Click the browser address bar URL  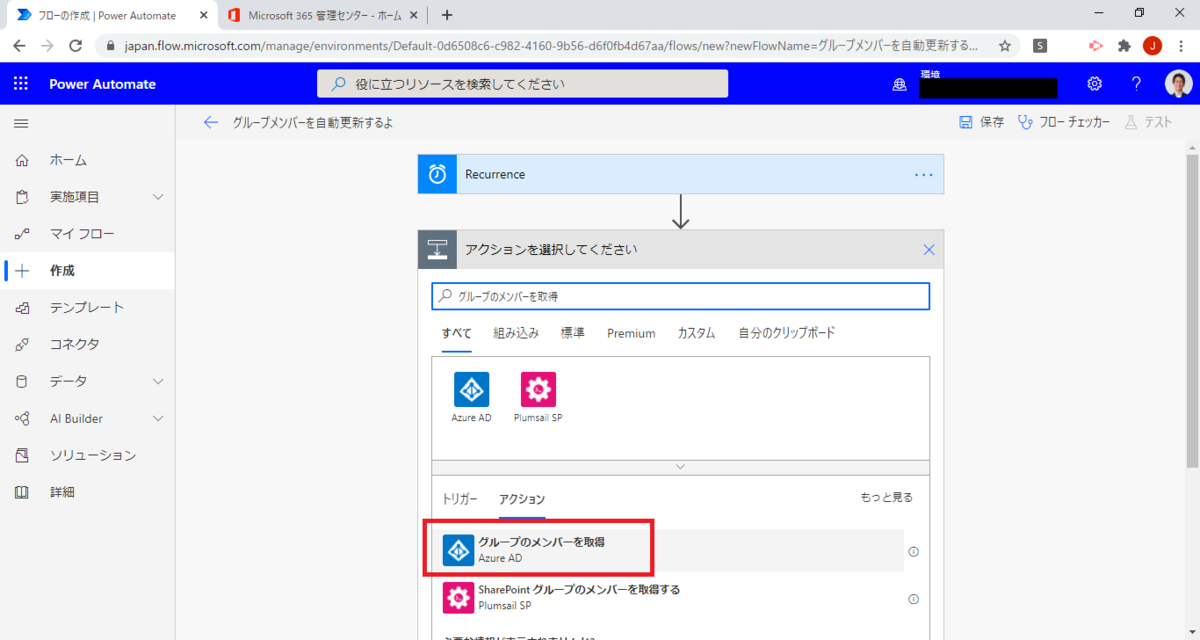551,45
